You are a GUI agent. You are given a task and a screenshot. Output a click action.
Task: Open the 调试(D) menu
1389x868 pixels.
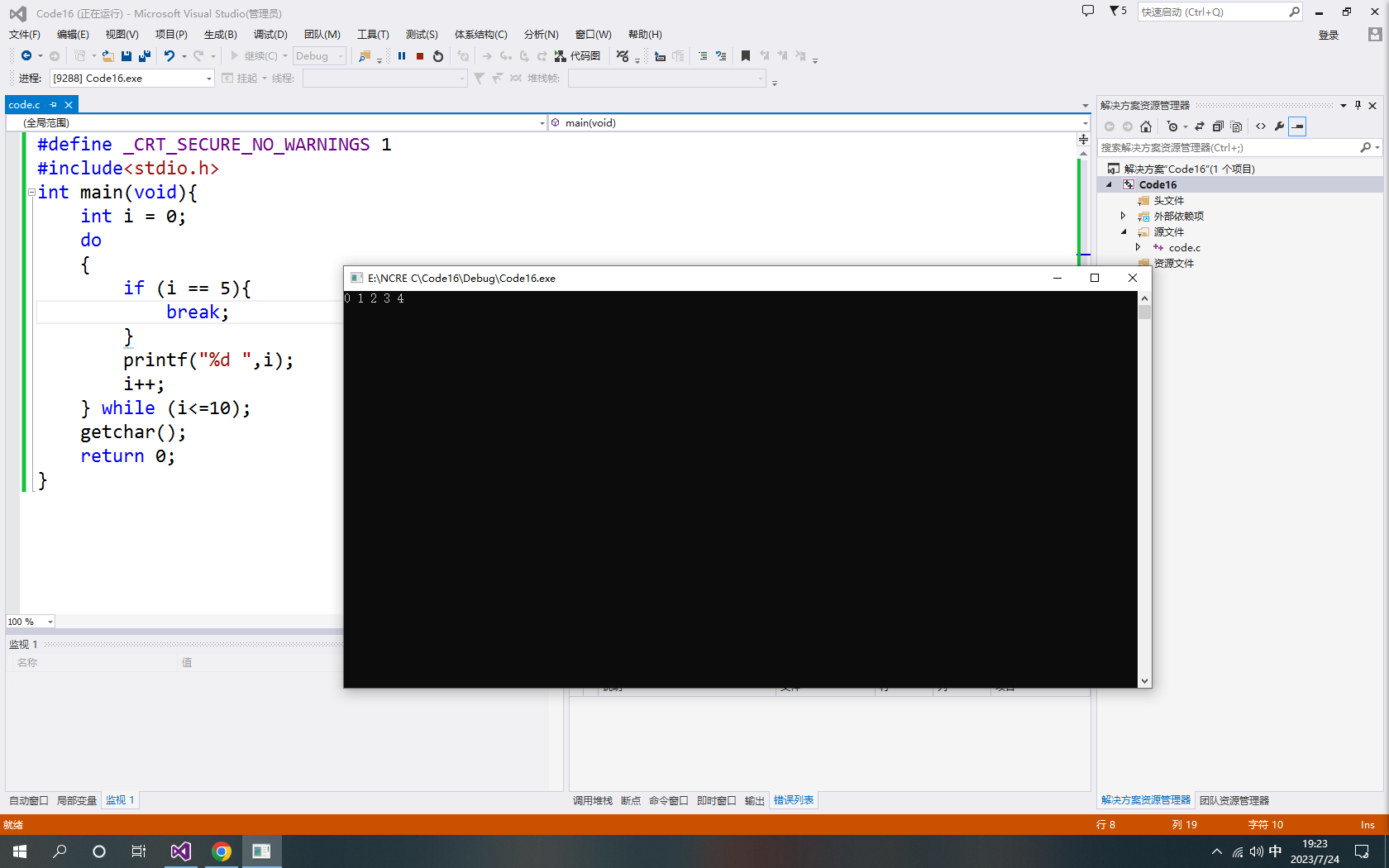tap(270, 35)
